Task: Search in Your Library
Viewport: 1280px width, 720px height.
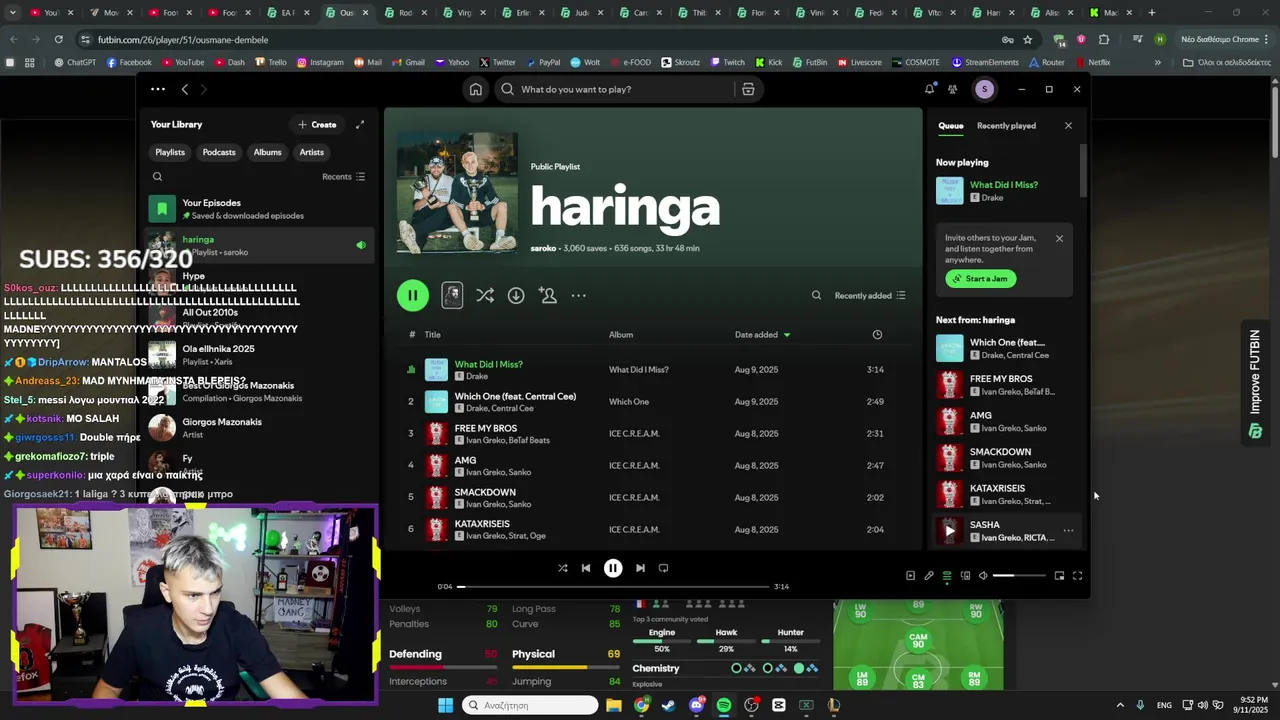Action: coord(157,177)
